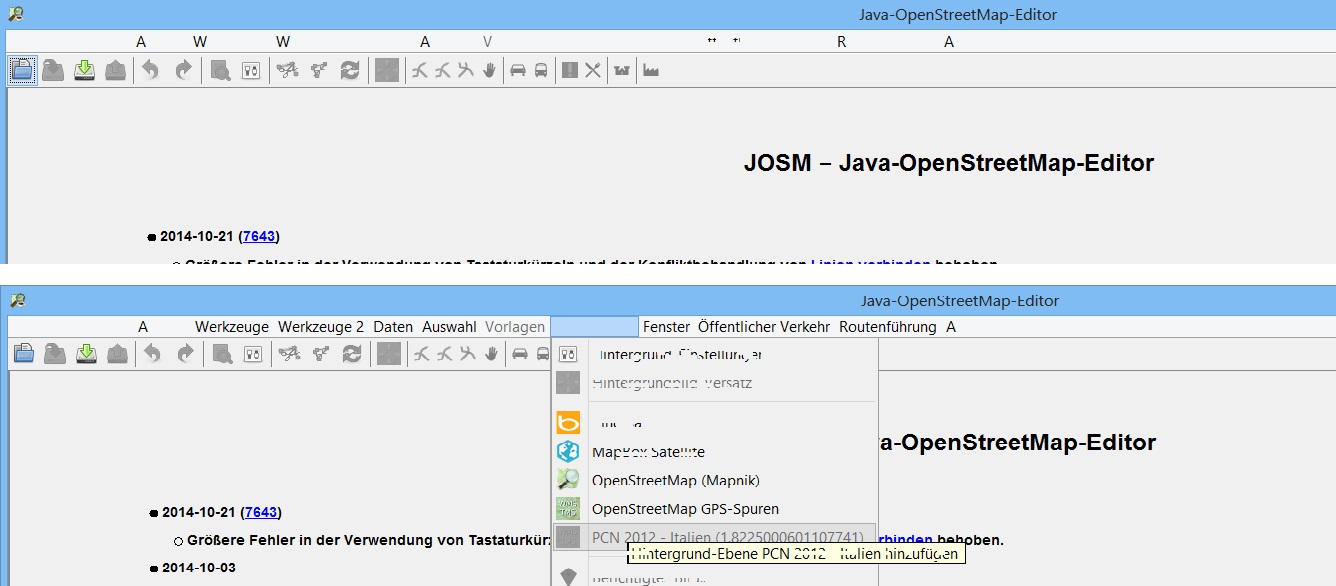Open the Fenster menu
Image resolution: width=1336 pixels, height=586 pixels.
(x=666, y=327)
